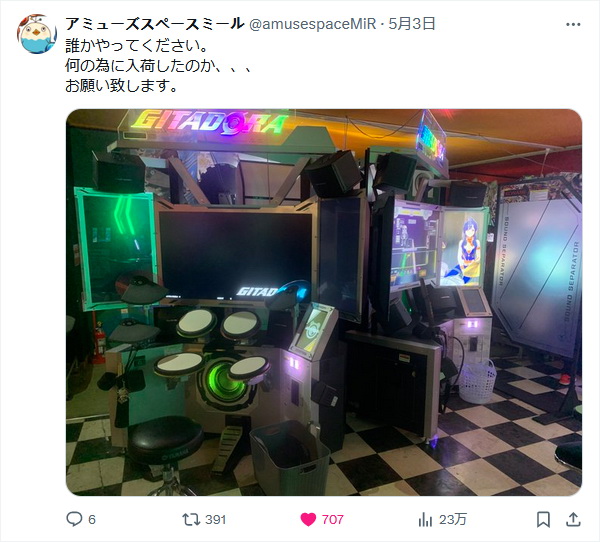View post analytics bar chart icon

425,519
